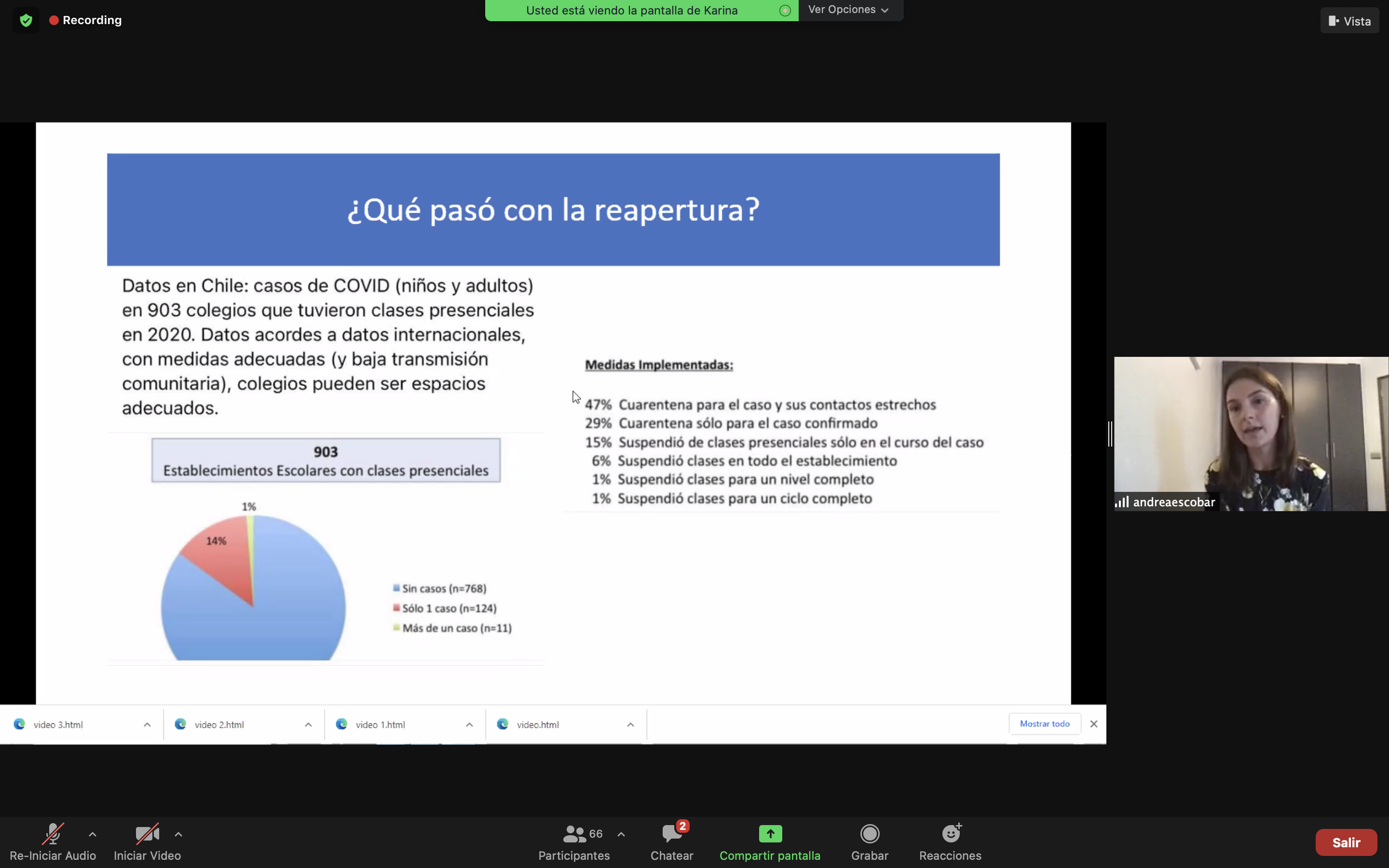Click the '903 Establecimientos Escolares' box
Viewport: 1389px width, 868px height.
point(326,461)
